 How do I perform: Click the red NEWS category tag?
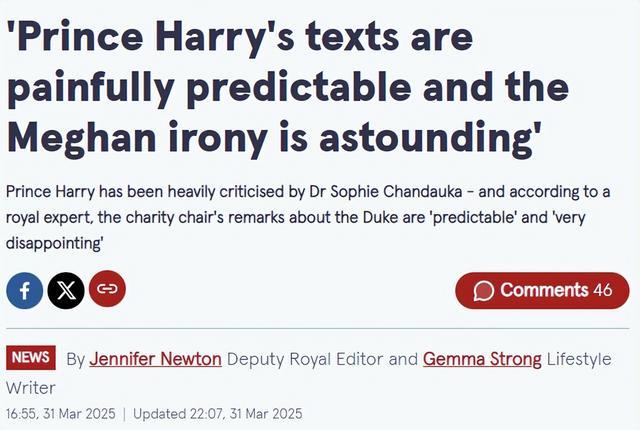tap(31, 357)
